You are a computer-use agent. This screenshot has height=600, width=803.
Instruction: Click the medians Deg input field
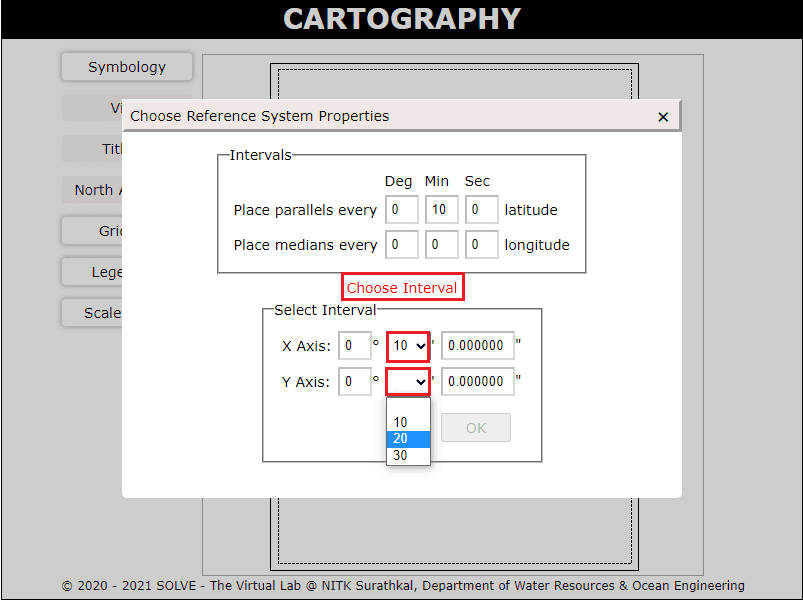tap(402, 245)
